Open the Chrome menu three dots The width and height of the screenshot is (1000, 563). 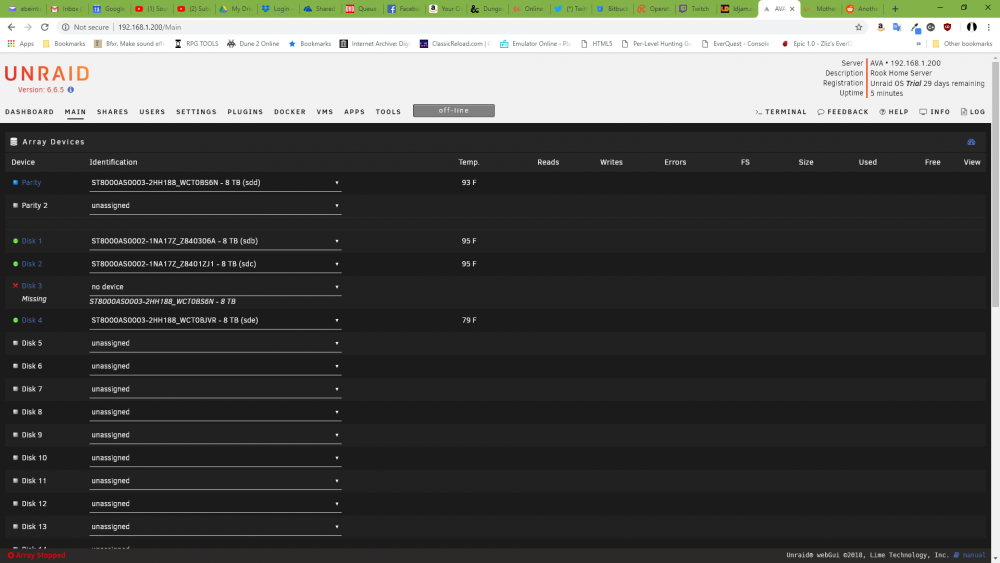(x=989, y=27)
